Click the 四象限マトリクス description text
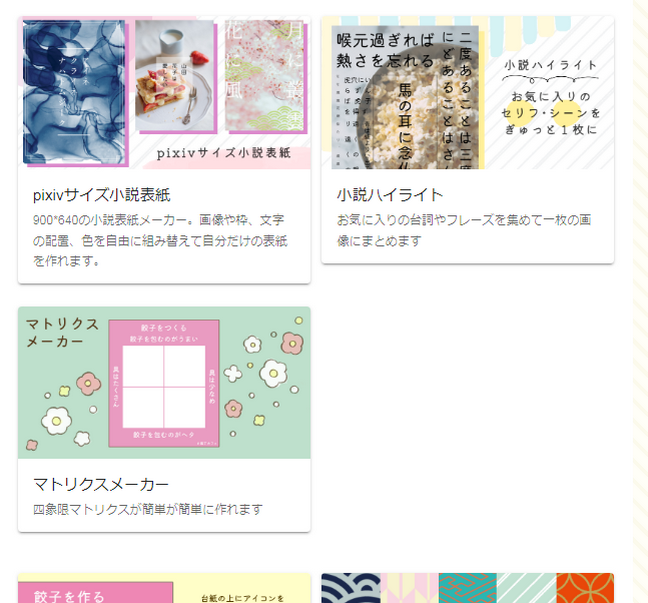This screenshot has width=648, height=603. (148, 509)
